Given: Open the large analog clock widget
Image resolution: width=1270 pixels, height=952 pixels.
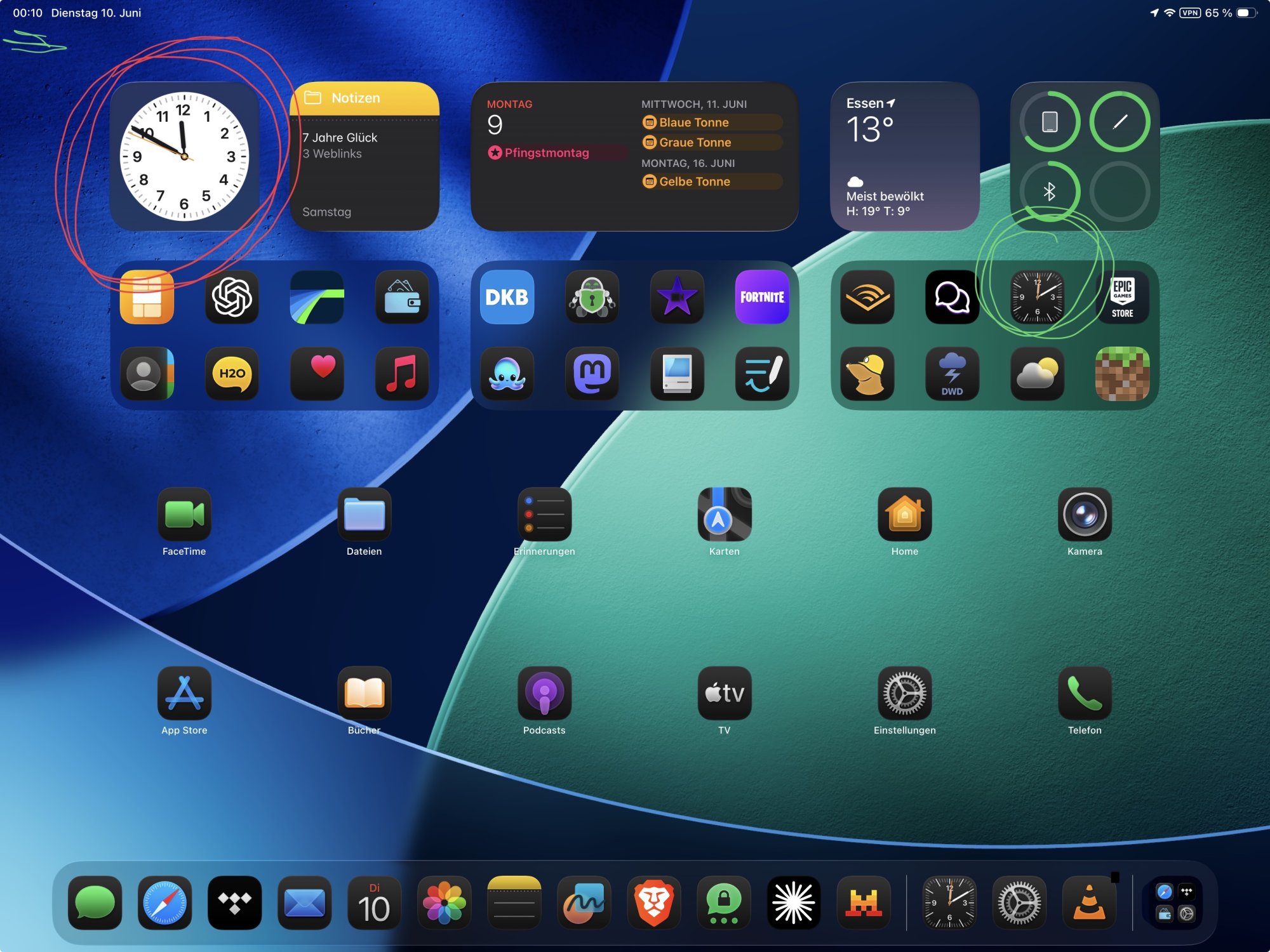Looking at the screenshot, I should click(184, 156).
